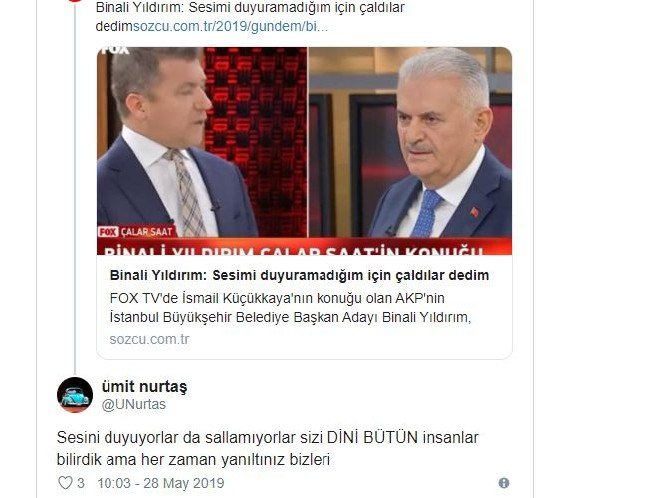Open the sozcu.com.tr/2019/gundem link
This screenshot has width=648, height=498.
(x=230, y=26)
